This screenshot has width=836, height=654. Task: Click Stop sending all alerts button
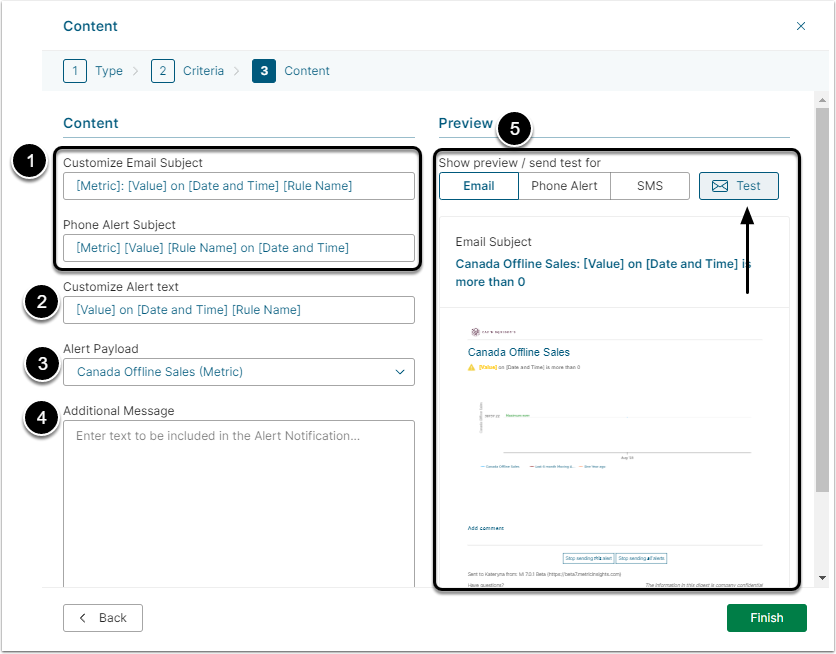click(641, 558)
